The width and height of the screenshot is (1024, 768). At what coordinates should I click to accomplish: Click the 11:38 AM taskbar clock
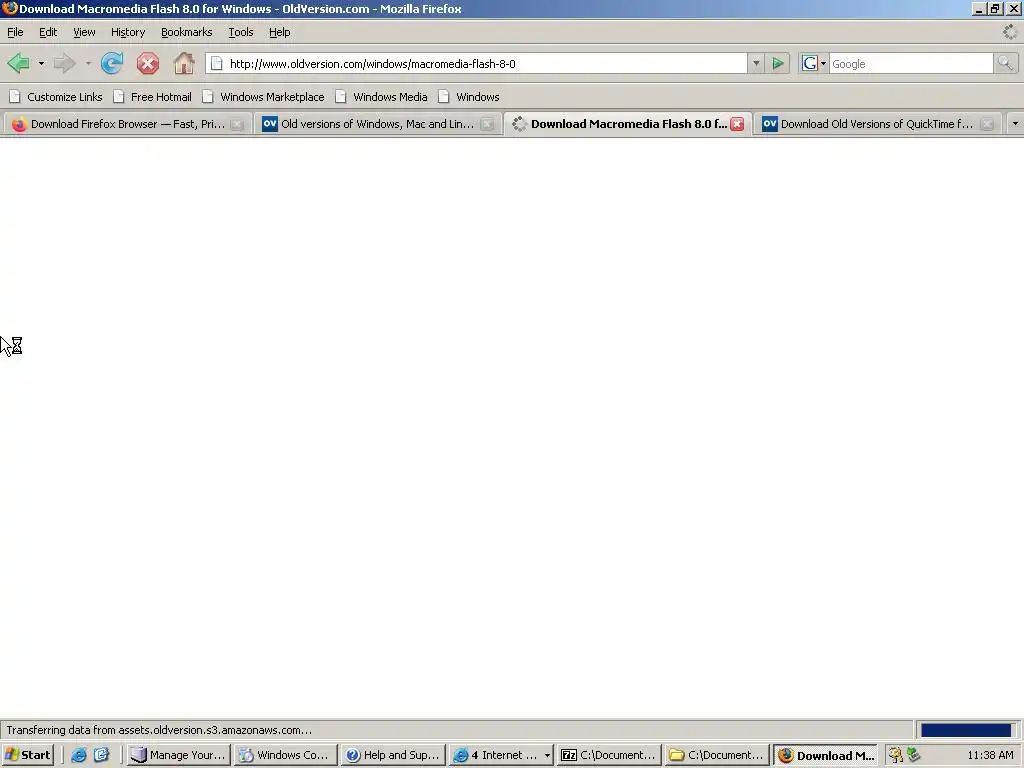coord(990,755)
